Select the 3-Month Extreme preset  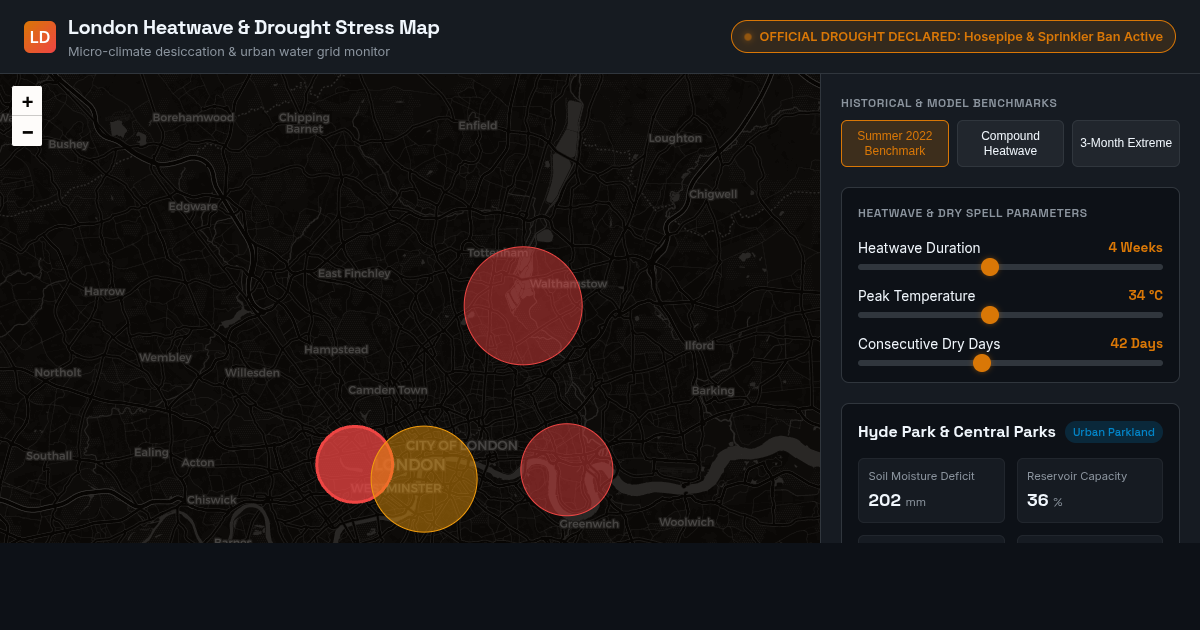[x=1126, y=143]
